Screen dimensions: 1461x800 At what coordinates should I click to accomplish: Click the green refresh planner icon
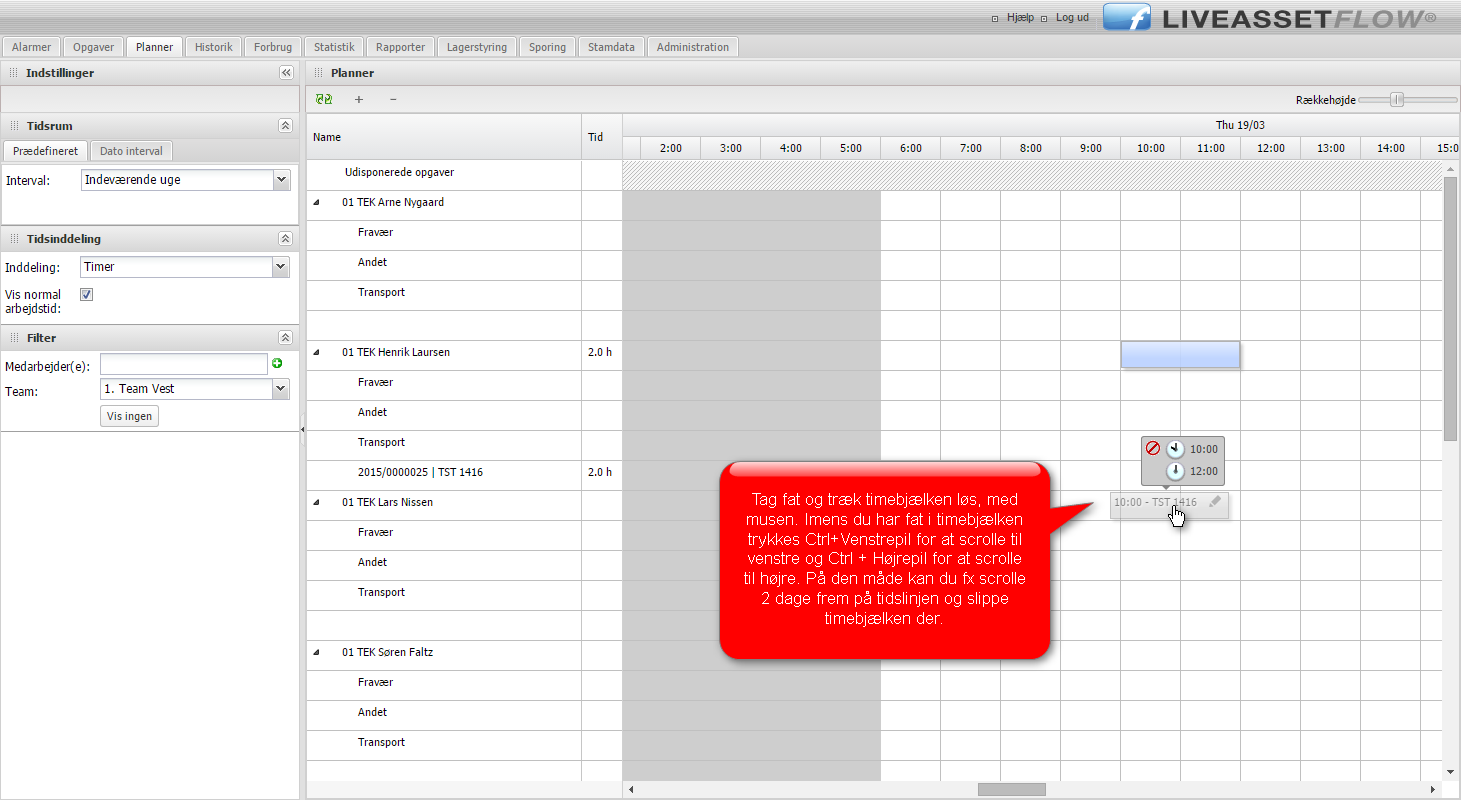[323, 99]
